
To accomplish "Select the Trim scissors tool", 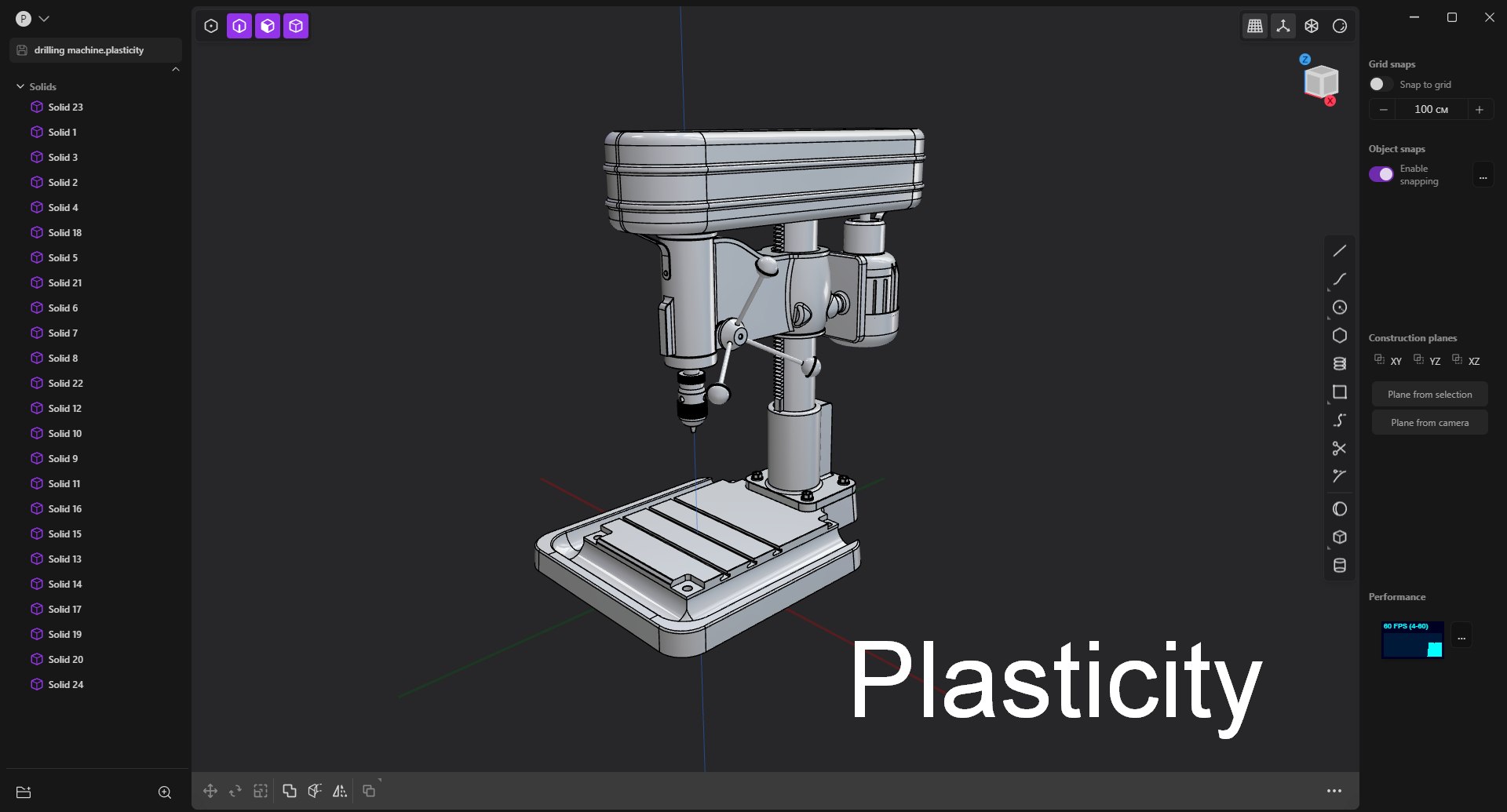I will coord(1340,449).
